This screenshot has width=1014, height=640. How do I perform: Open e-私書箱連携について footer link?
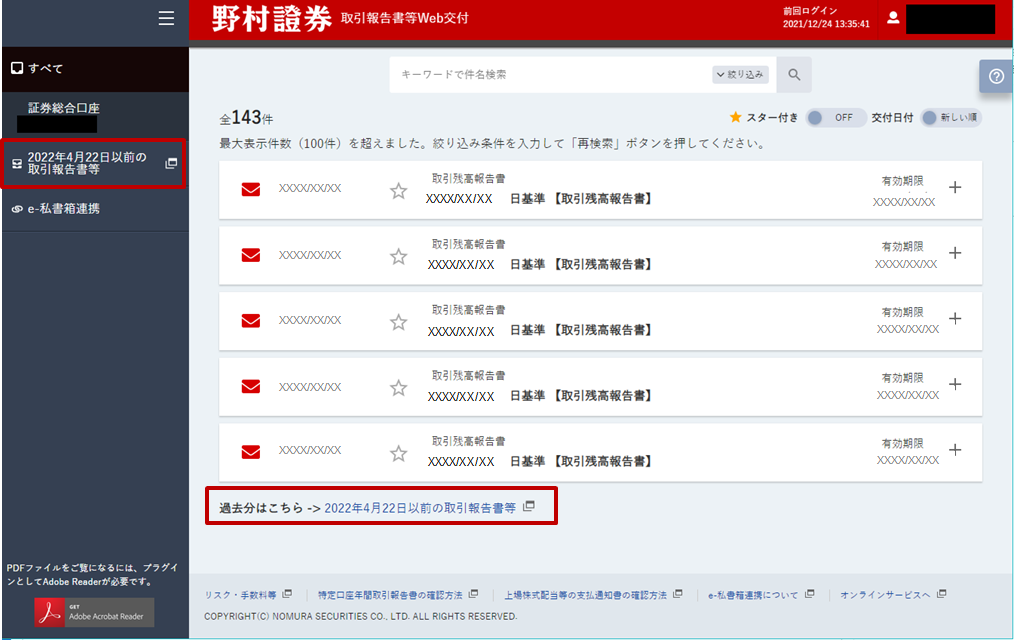[x=753, y=595]
